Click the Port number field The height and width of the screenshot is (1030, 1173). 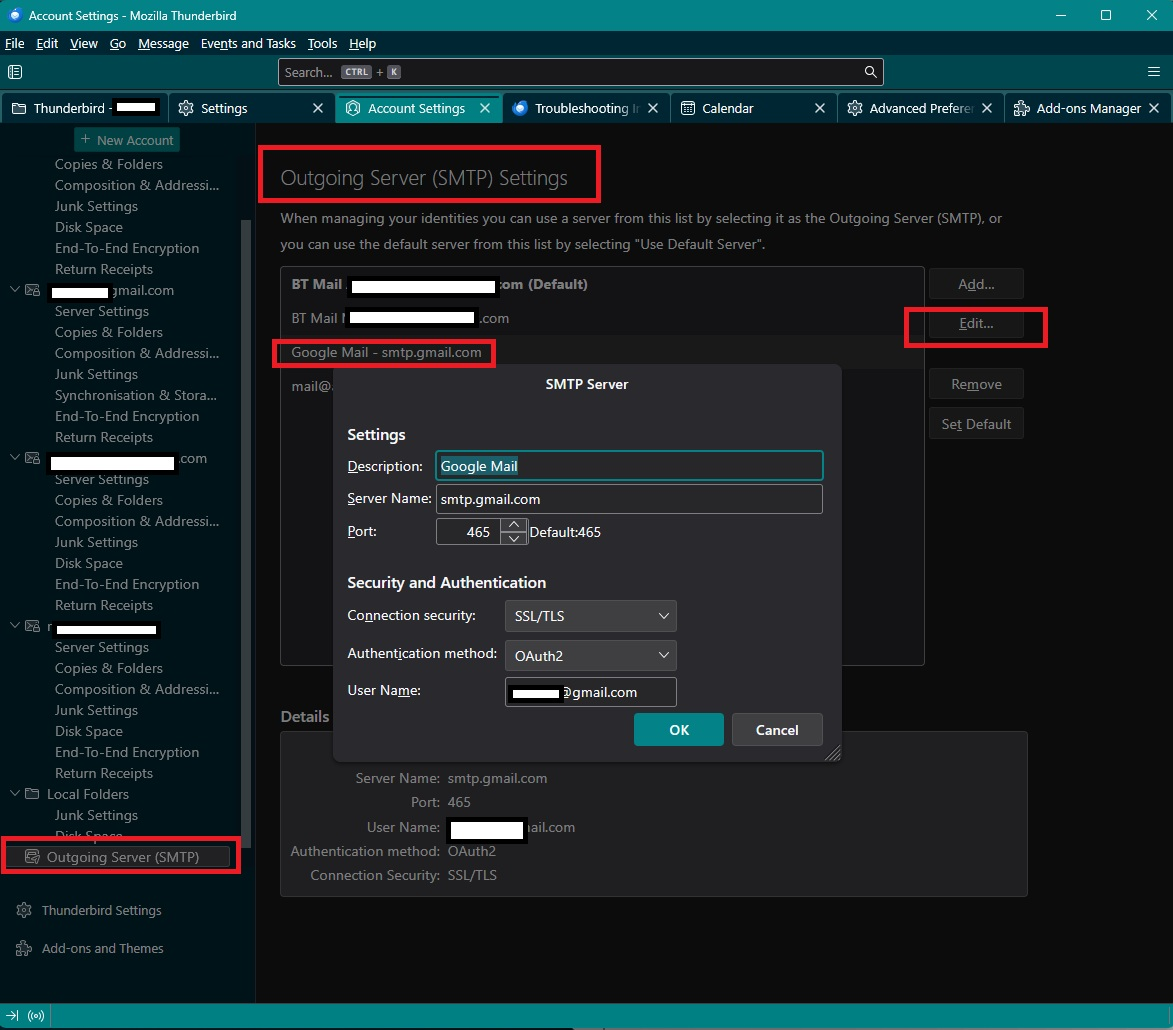pos(468,532)
